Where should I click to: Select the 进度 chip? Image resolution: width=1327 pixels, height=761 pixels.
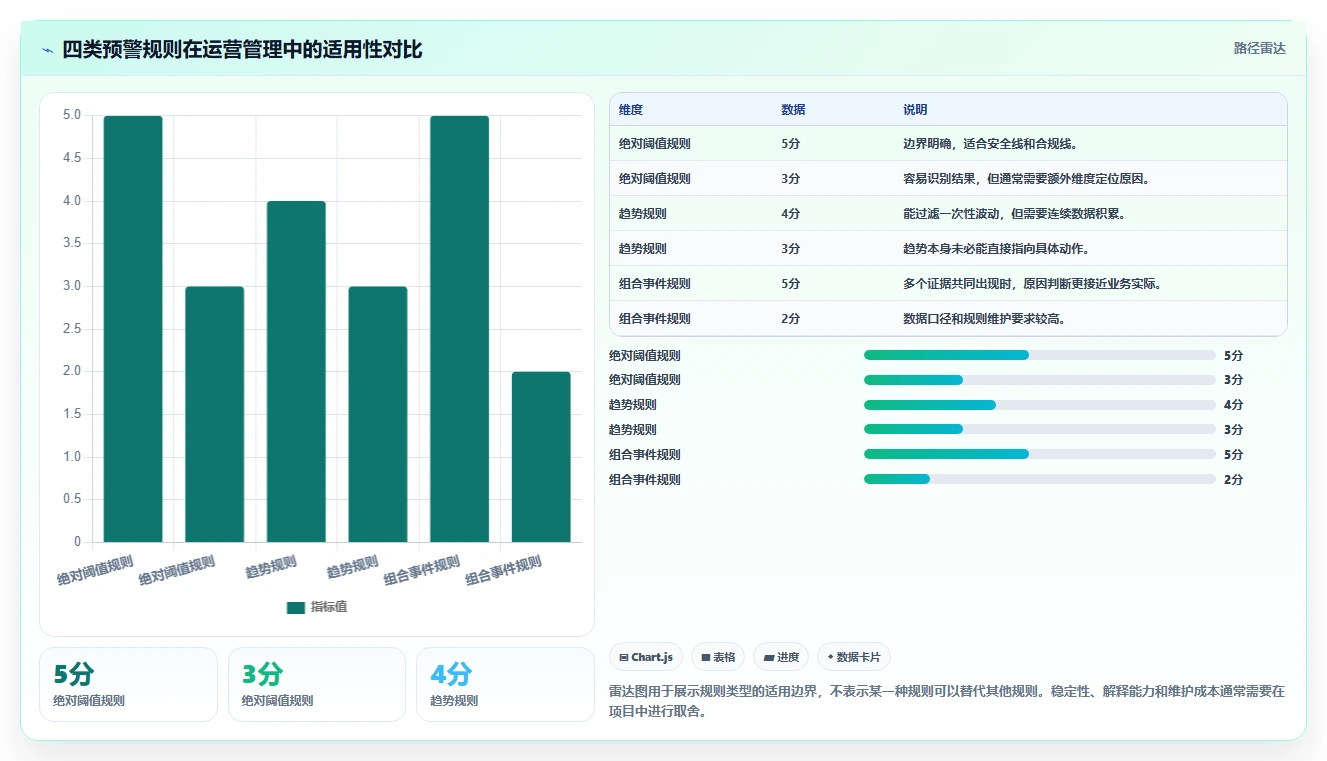[x=781, y=657]
